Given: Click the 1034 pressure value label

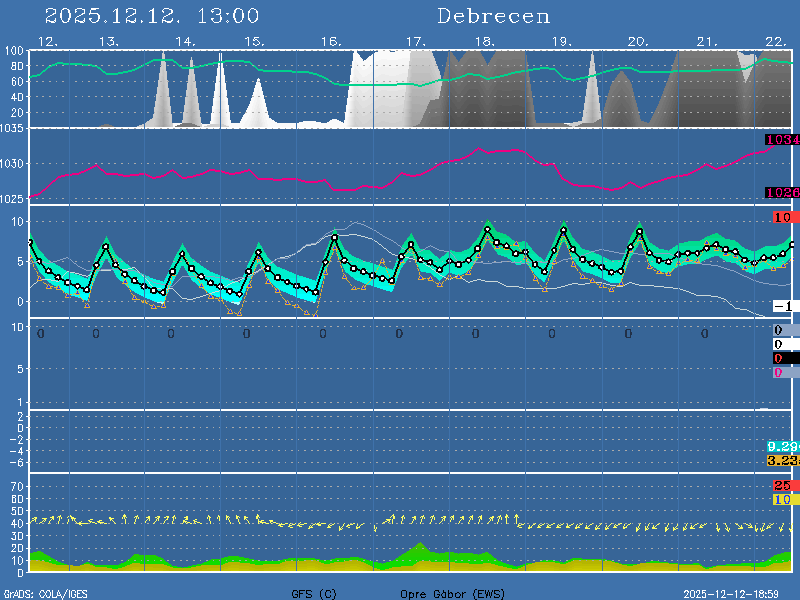Looking at the screenshot, I should pyautogui.click(x=782, y=140).
